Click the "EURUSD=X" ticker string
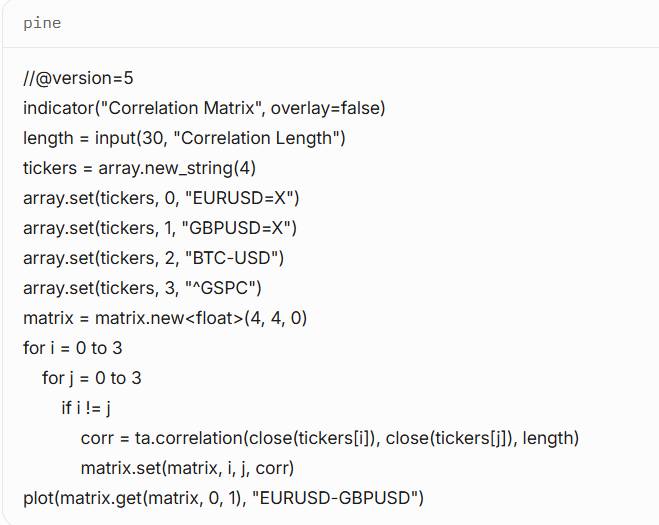The width and height of the screenshot is (659, 525). (245, 198)
